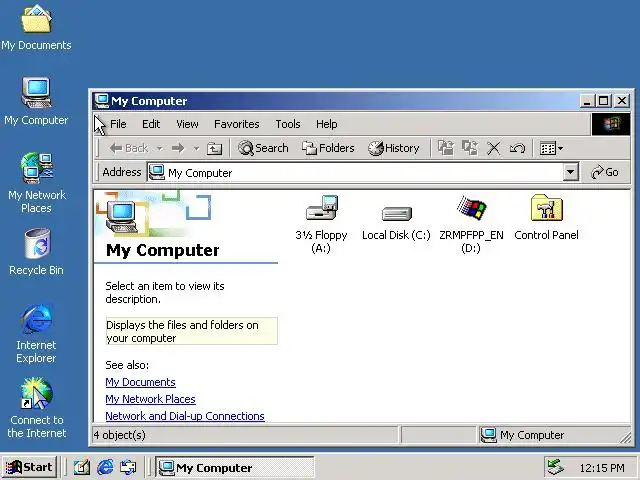Select the Internet Explorer desktop icon

click(x=36, y=333)
